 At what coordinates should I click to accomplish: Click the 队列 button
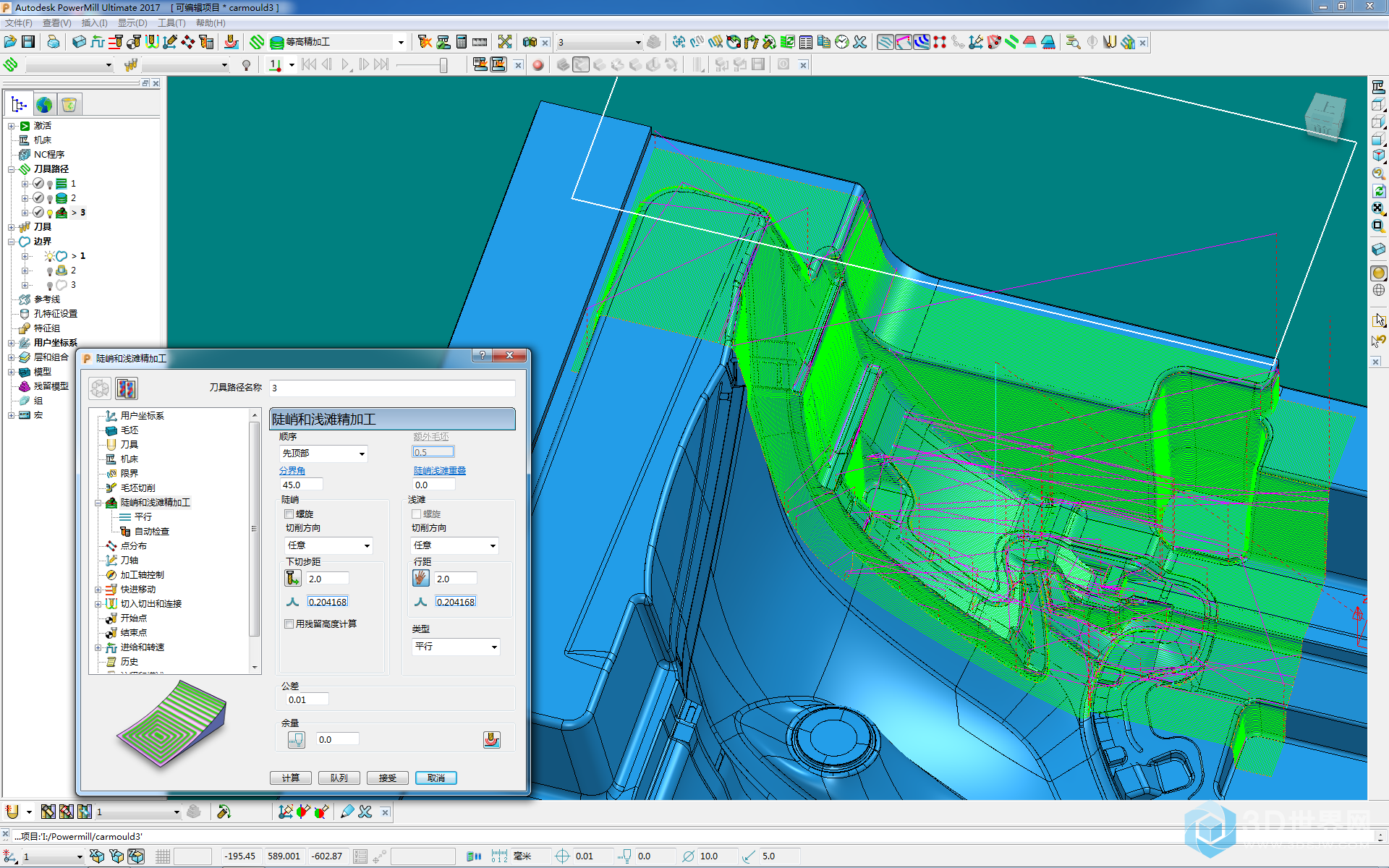(x=339, y=778)
